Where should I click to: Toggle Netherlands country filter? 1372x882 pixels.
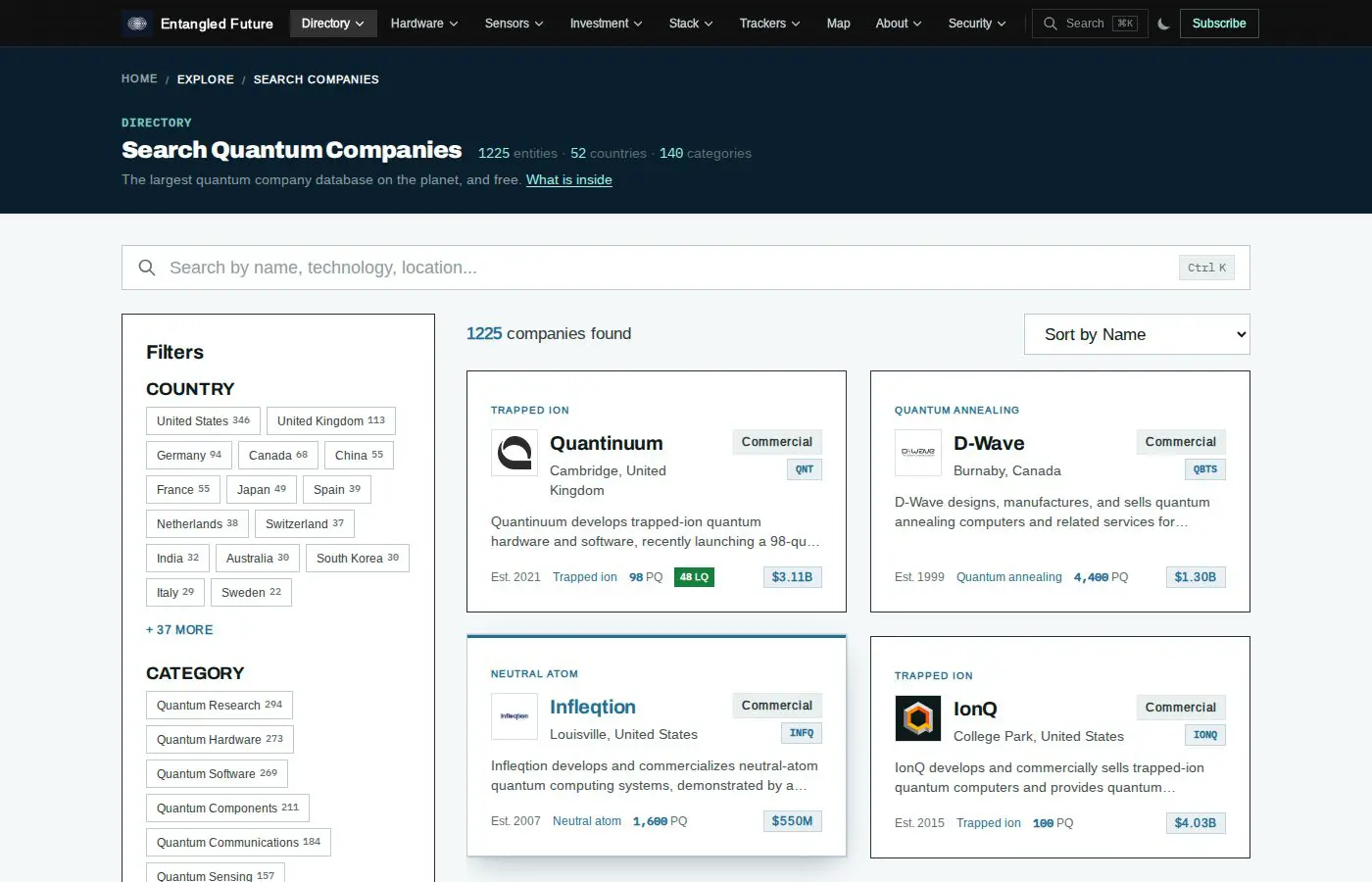click(x=197, y=524)
